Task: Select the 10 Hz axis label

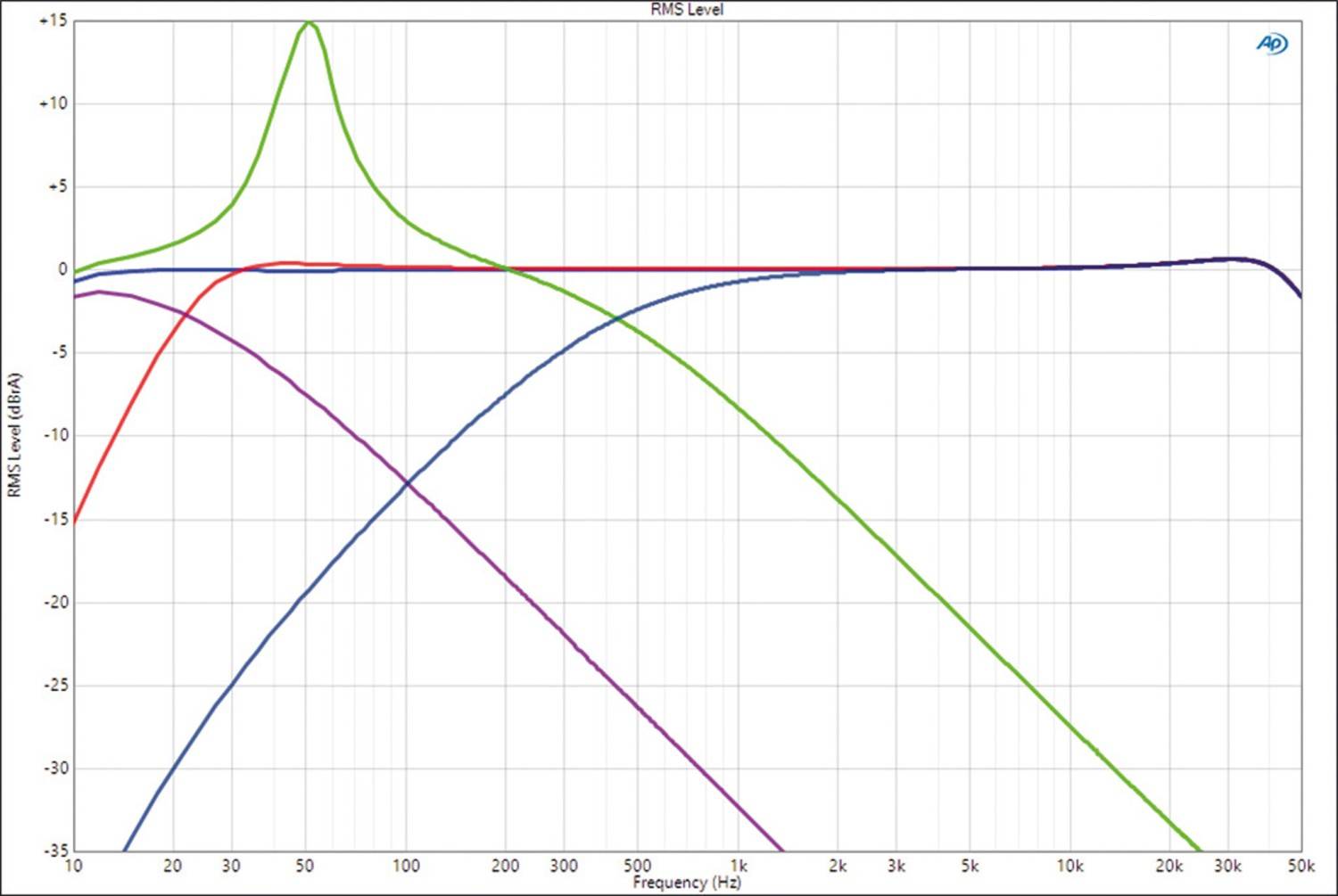Action: coord(76,865)
